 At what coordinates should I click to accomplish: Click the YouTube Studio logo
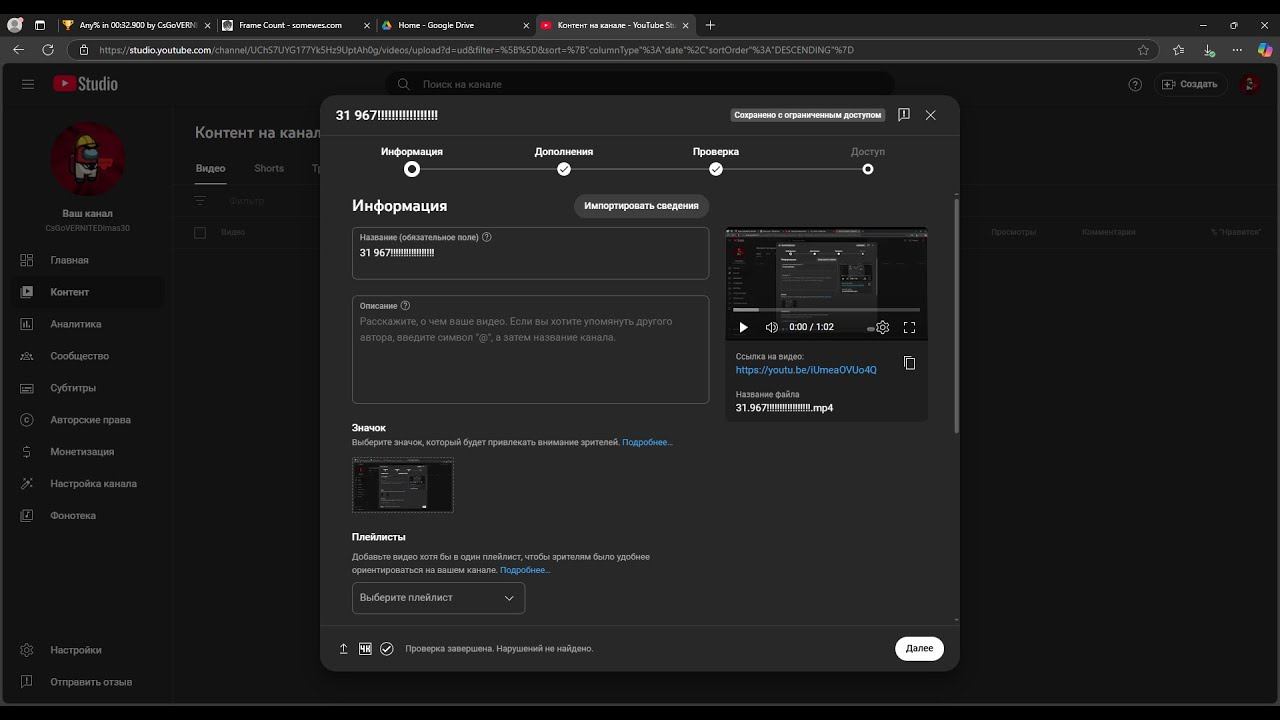[x=86, y=84]
